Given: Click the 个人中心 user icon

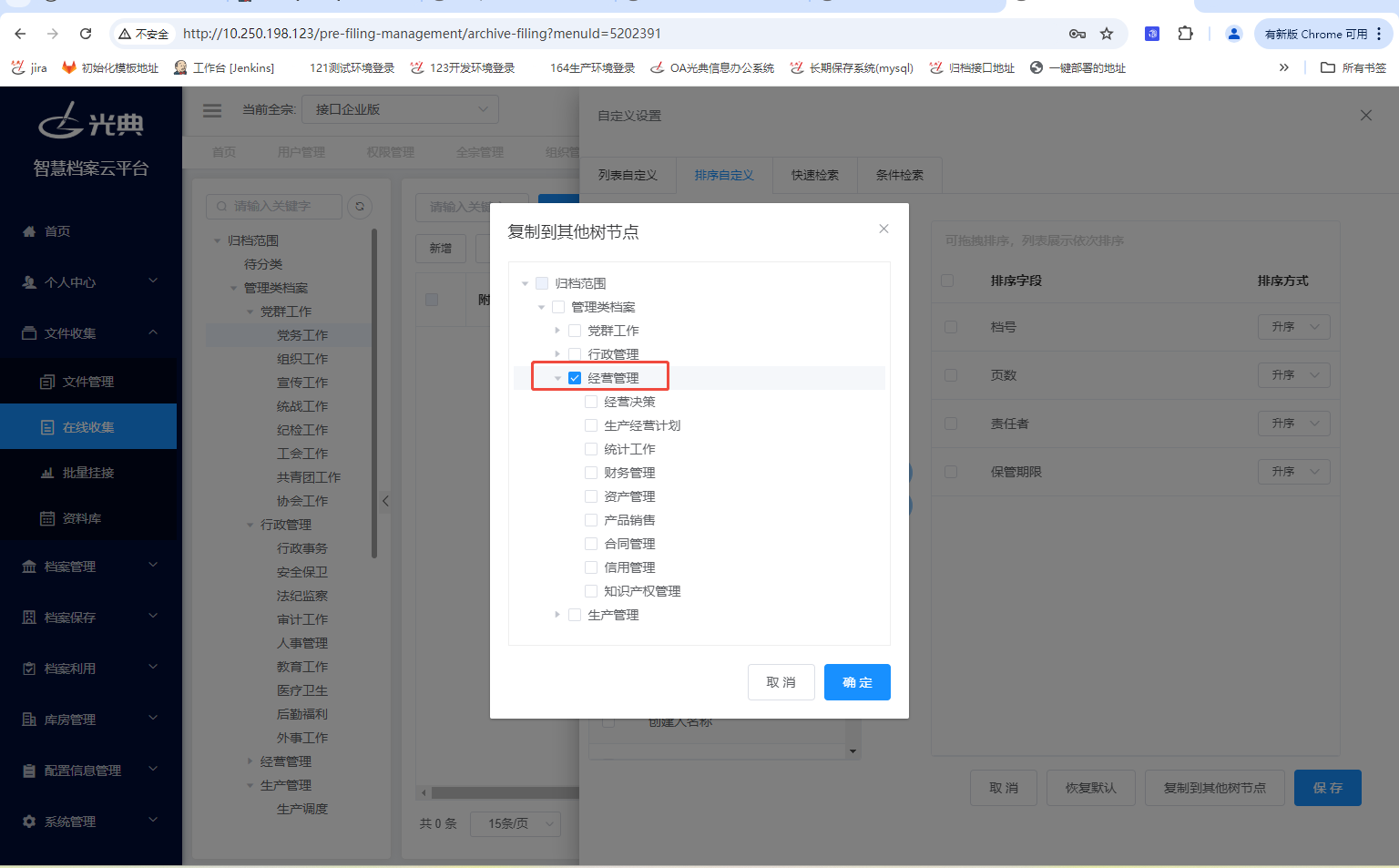Looking at the screenshot, I should coord(29,282).
